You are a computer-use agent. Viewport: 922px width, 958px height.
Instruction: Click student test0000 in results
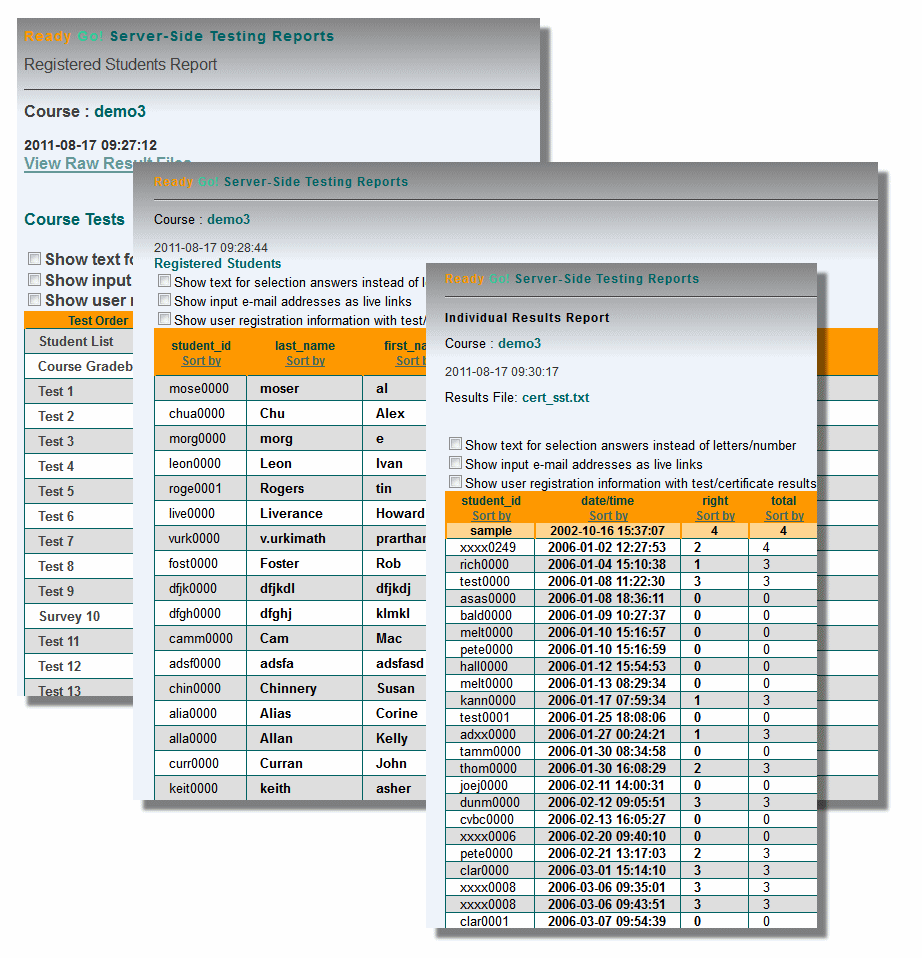coord(485,582)
